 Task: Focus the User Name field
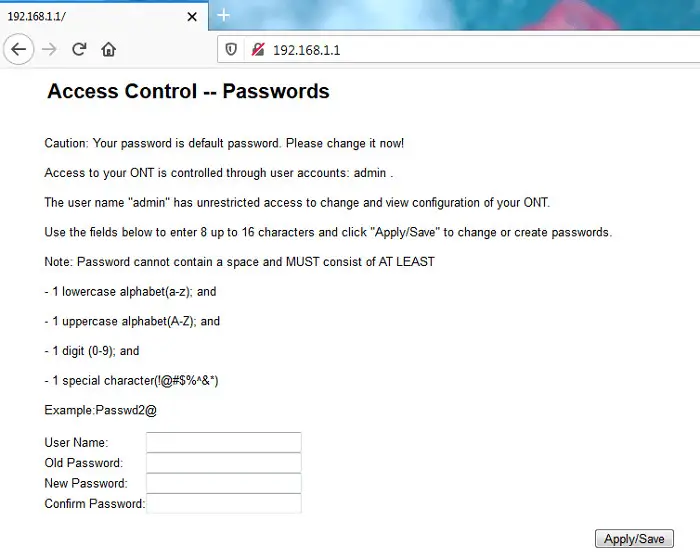[224, 442]
